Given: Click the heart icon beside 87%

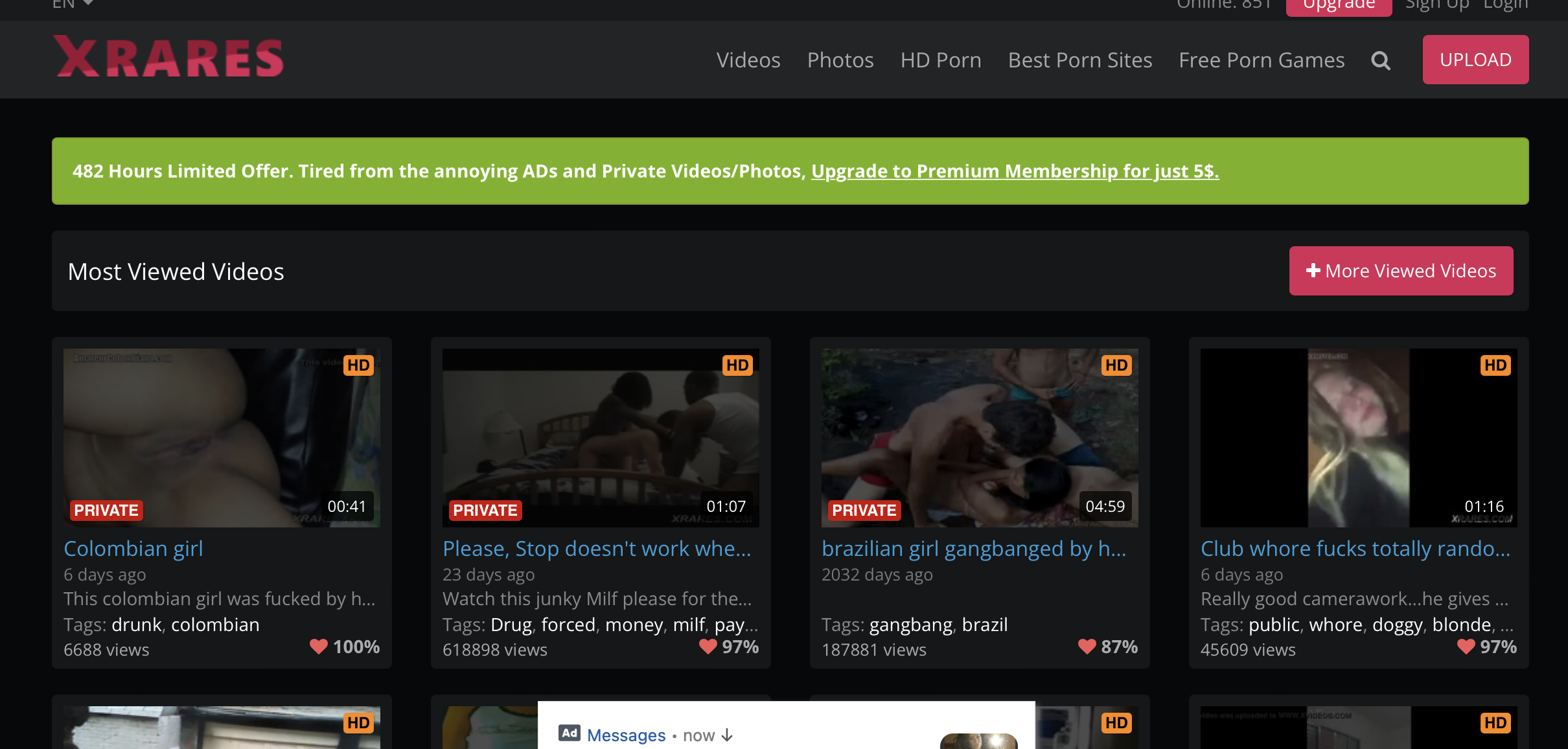Looking at the screenshot, I should (1087, 646).
